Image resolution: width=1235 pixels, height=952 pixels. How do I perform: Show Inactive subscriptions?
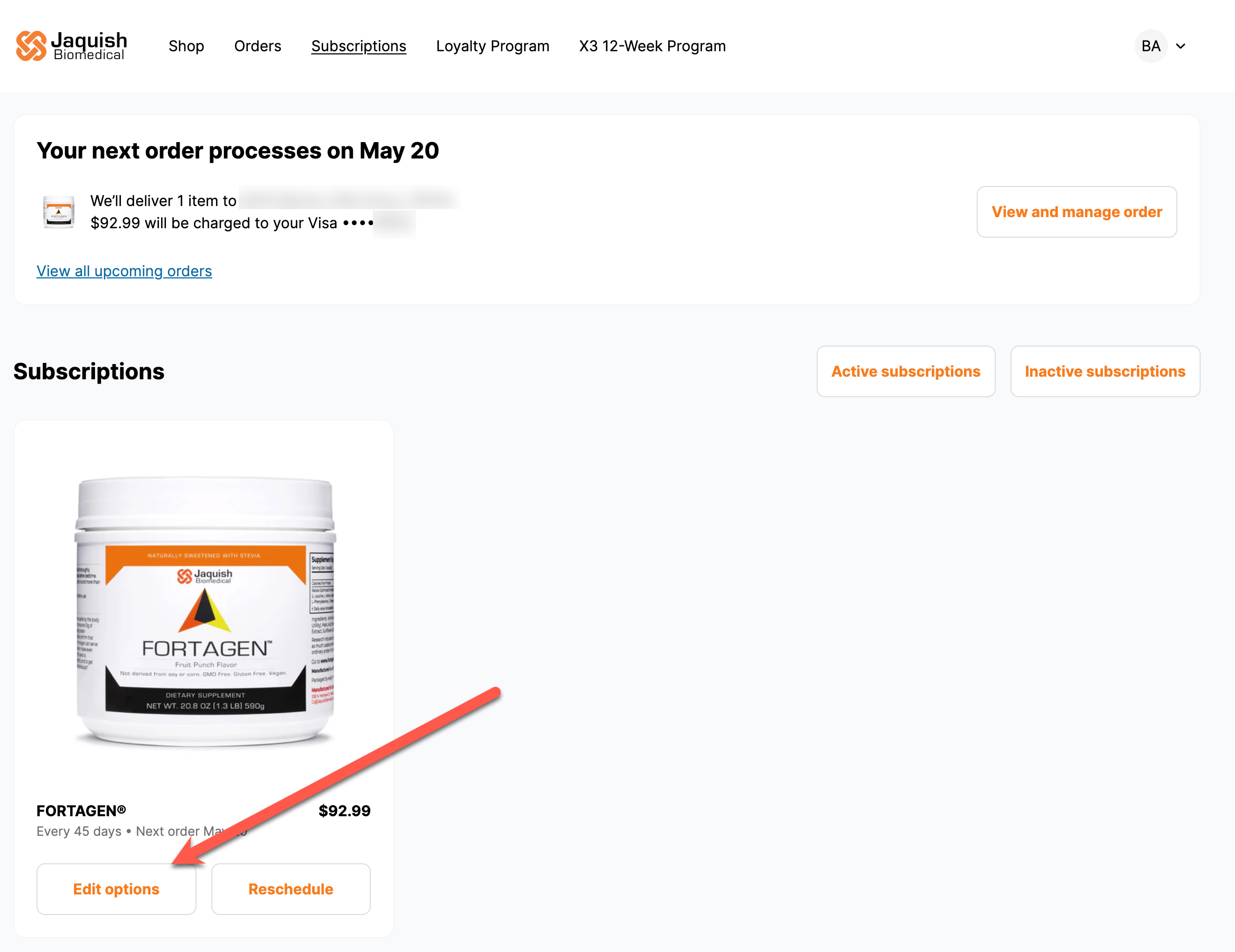click(1105, 371)
